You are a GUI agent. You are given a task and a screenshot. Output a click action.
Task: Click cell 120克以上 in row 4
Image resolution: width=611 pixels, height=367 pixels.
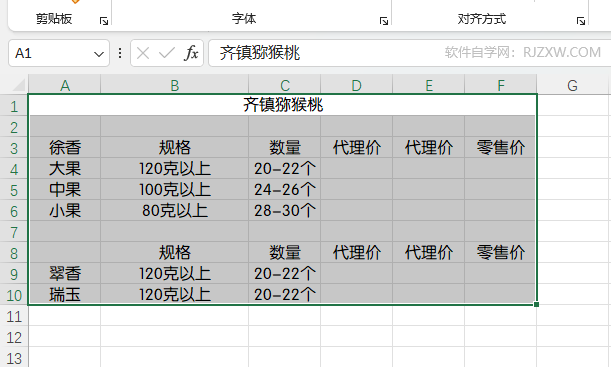click(175, 169)
